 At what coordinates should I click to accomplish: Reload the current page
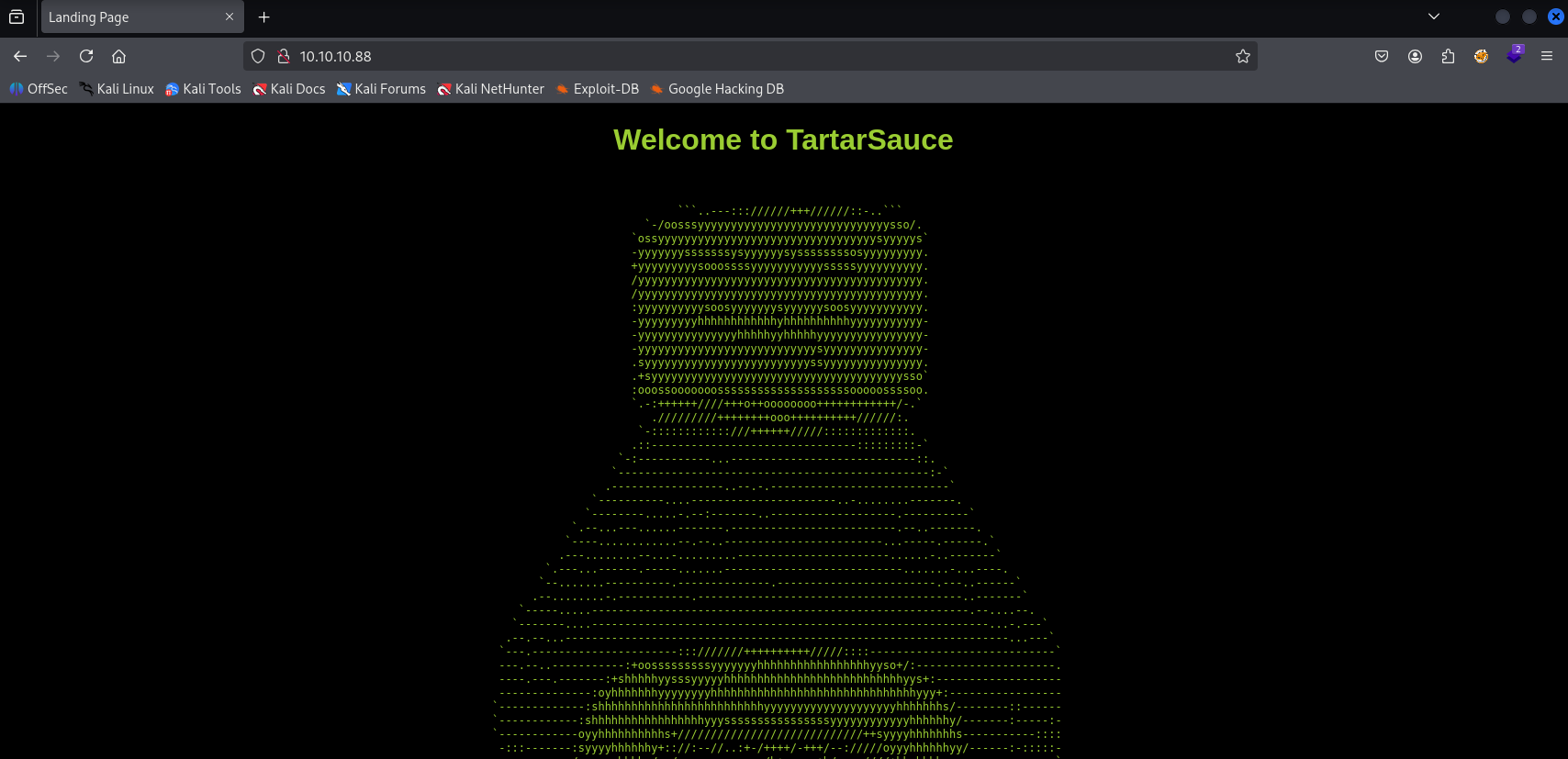pyautogui.click(x=86, y=56)
